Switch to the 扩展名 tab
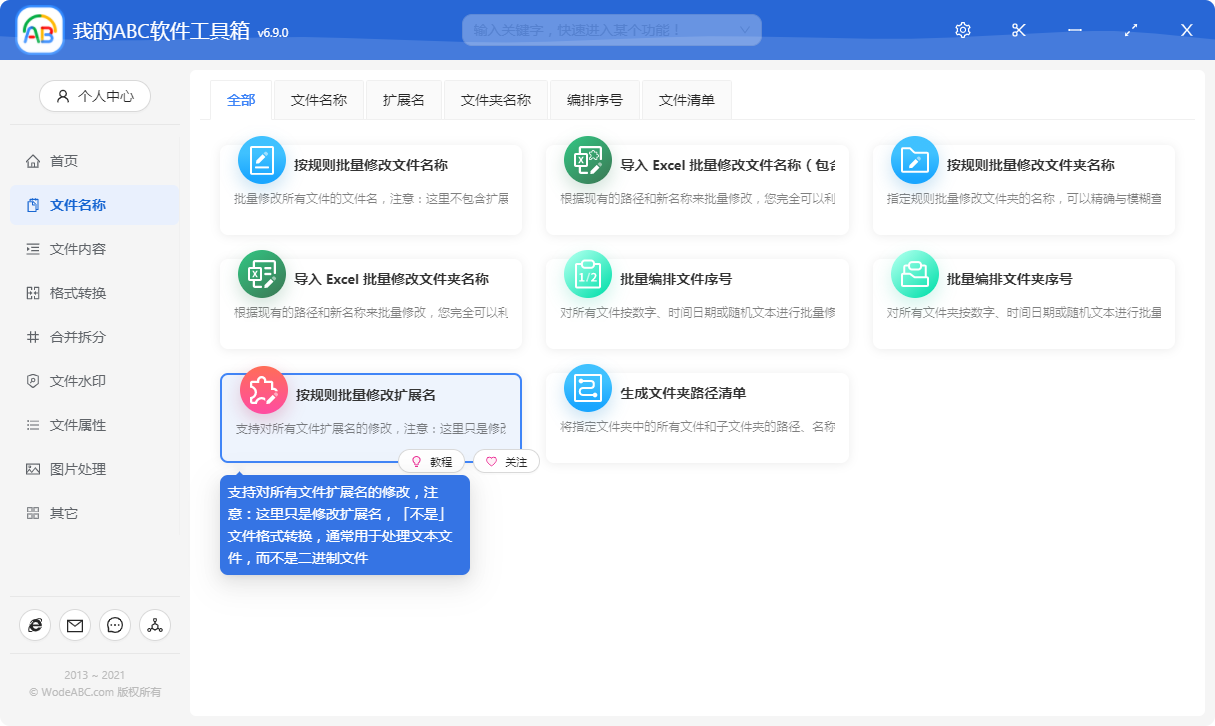The image size is (1215, 726). pos(403,99)
